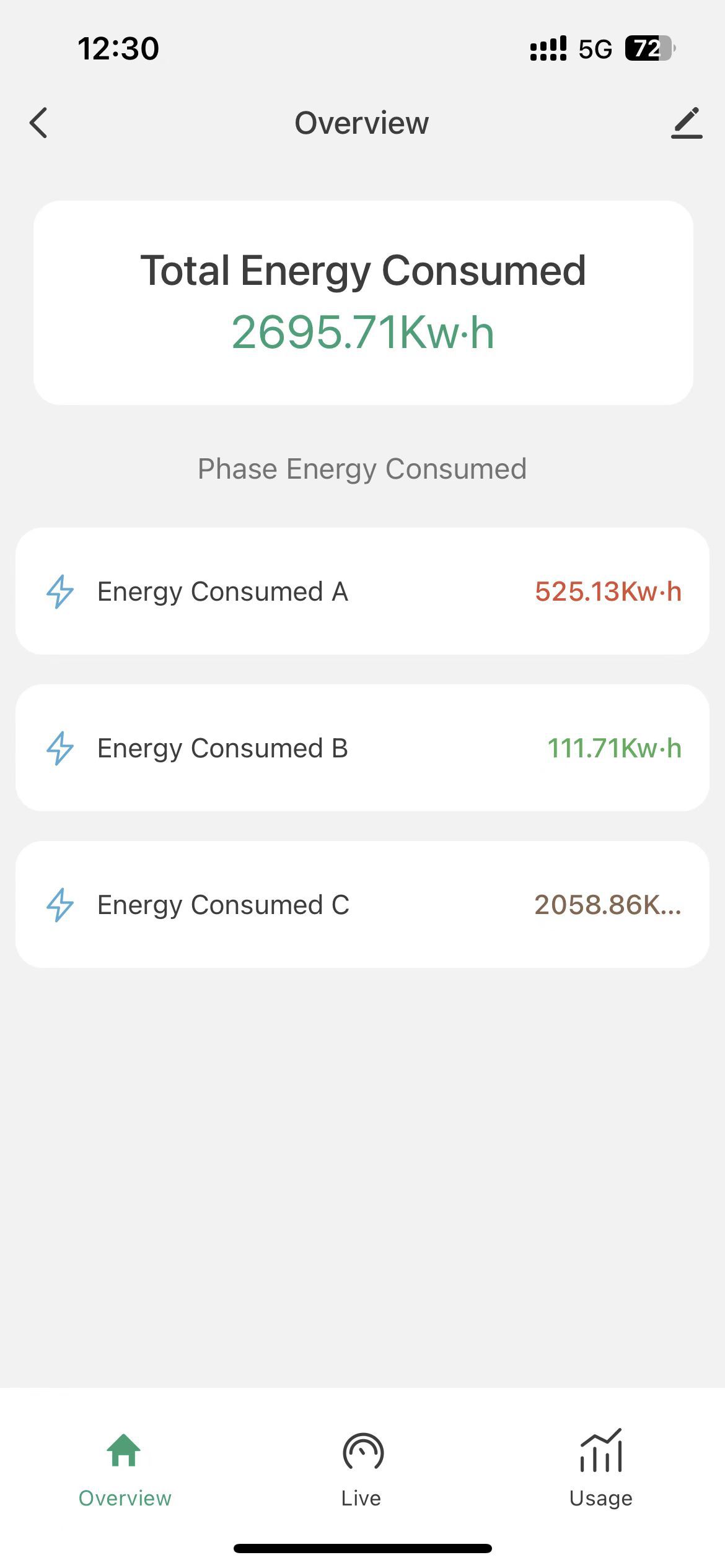
Task: Switch to the Usage tab label
Action: pyautogui.click(x=600, y=1499)
